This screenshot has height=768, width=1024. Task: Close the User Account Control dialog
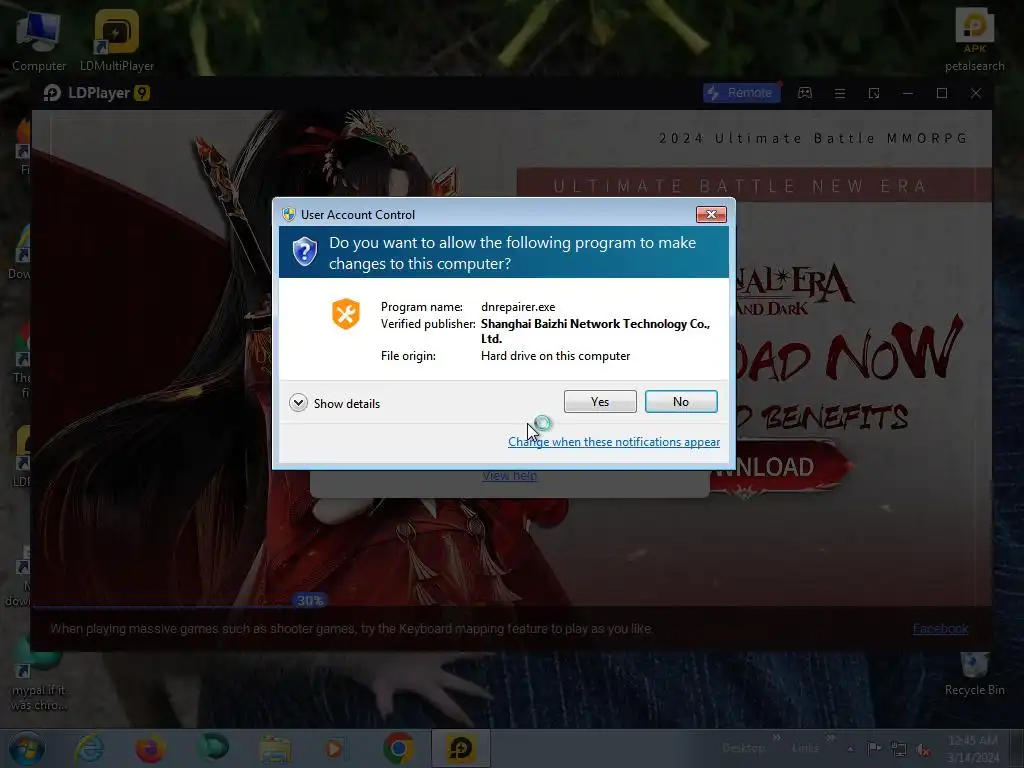click(711, 214)
